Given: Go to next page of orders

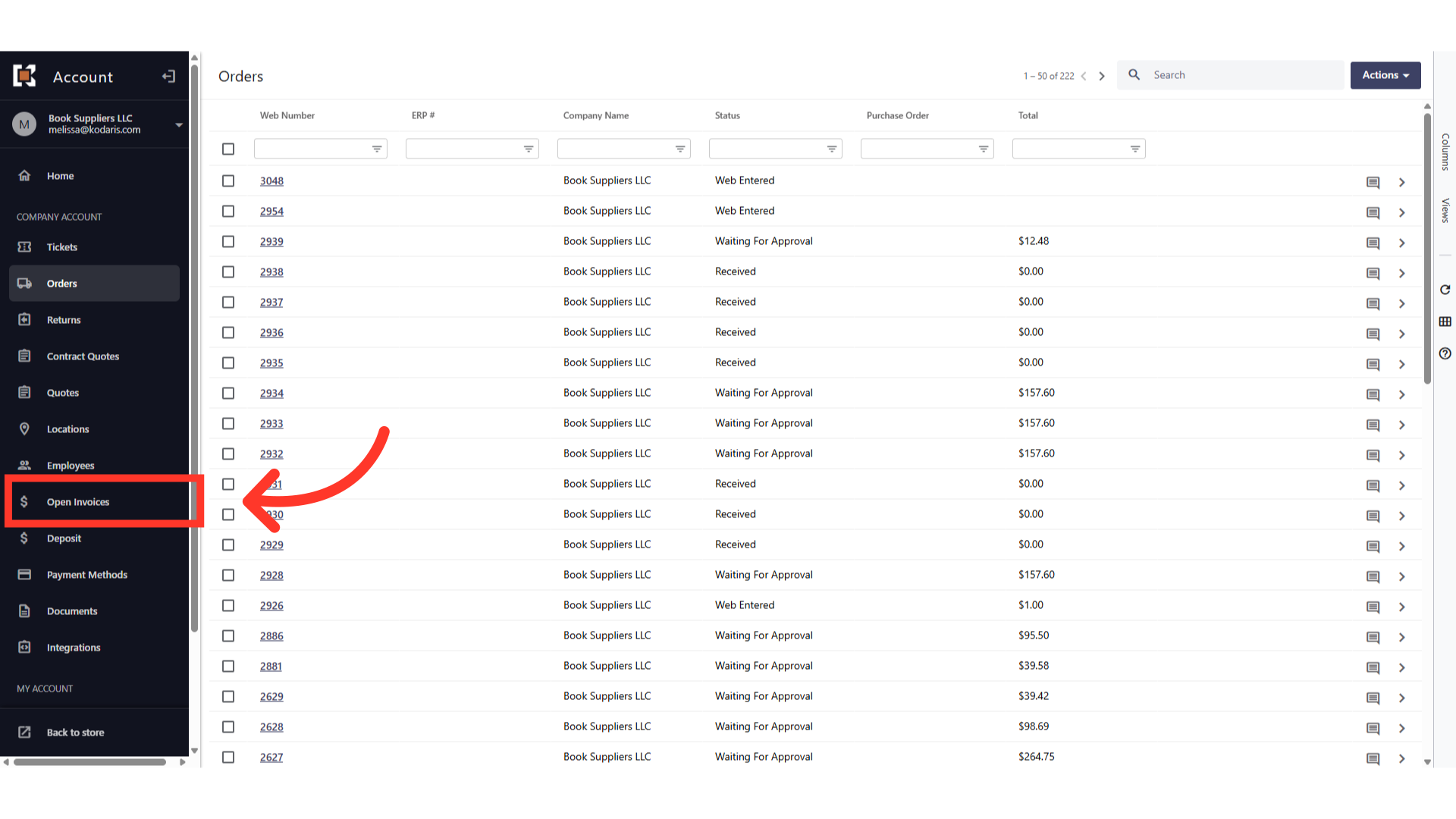Looking at the screenshot, I should click(x=1102, y=76).
